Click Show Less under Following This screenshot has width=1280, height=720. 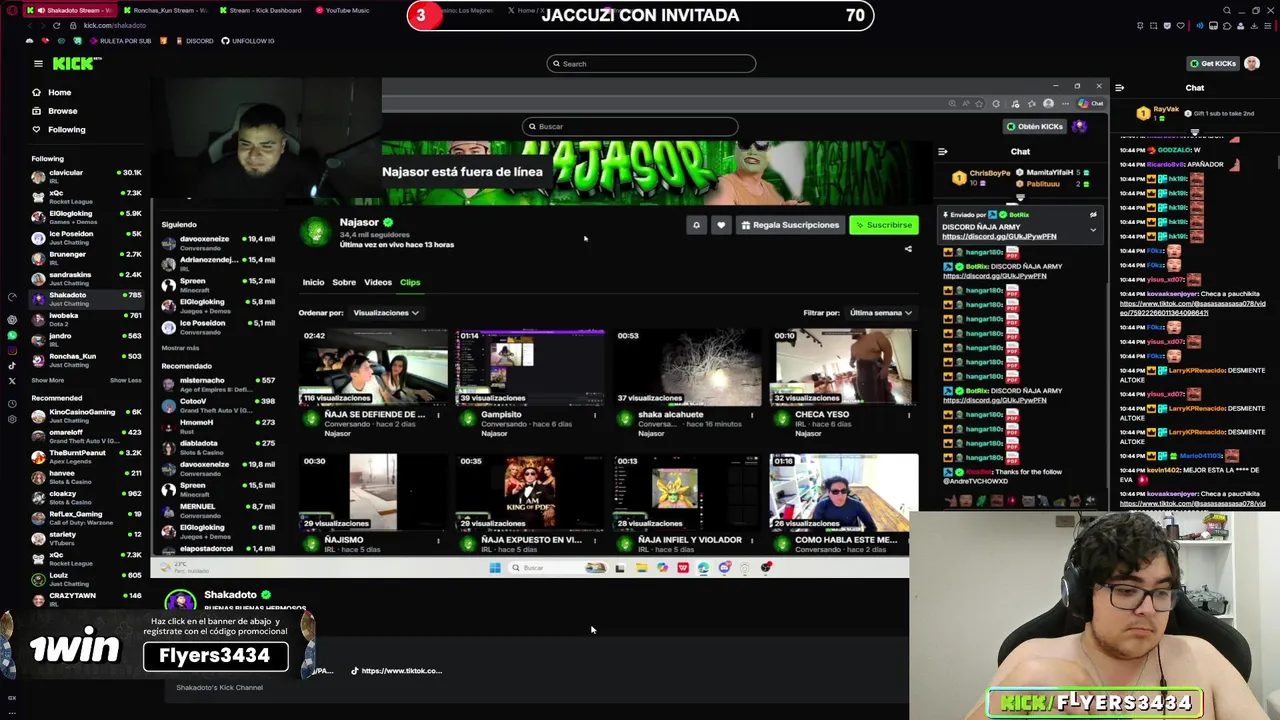pyautogui.click(x=125, y=380)
